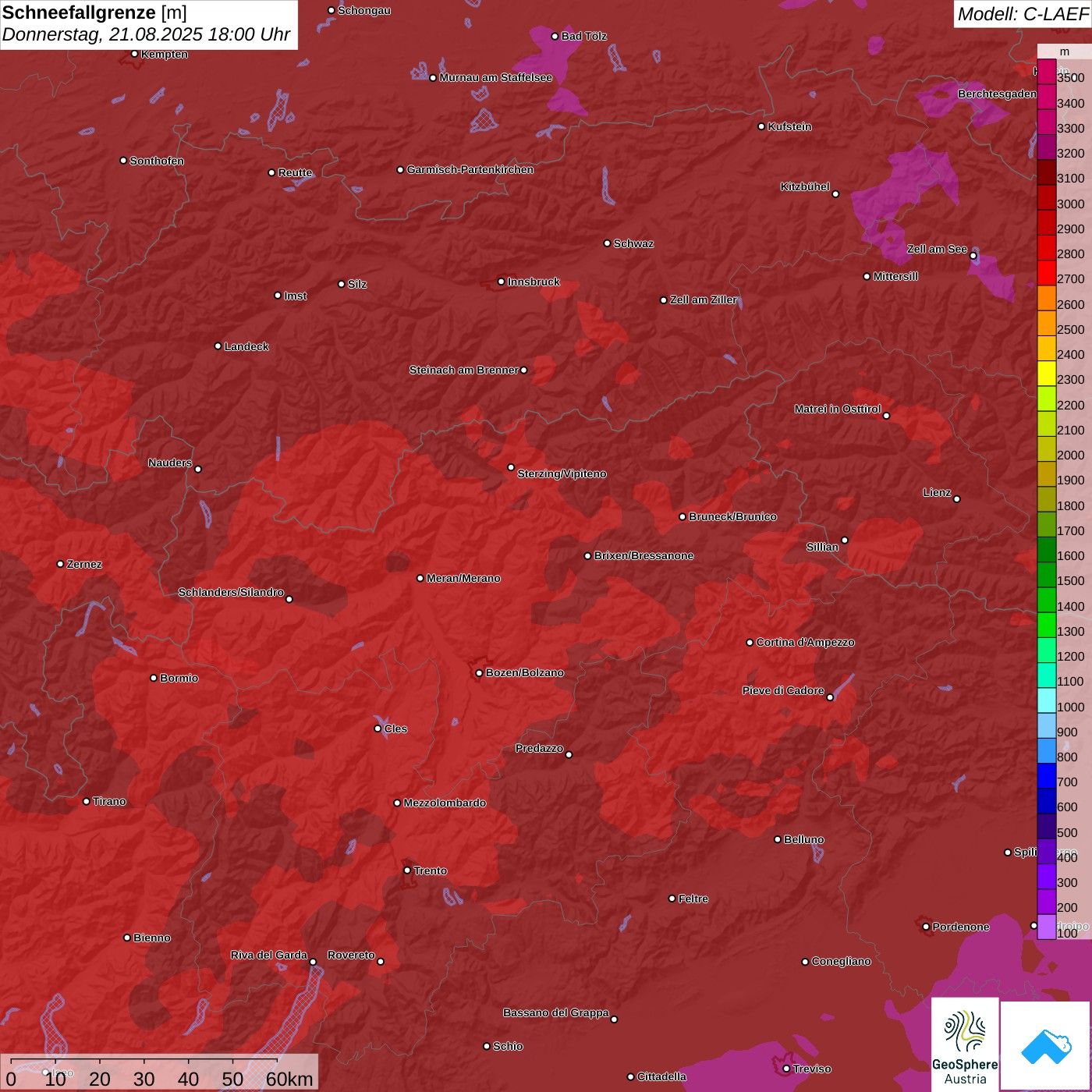1092x1092 pixels.
Task: Click the Sterzing/Vipiteno label
Action: tap(562, 473)
